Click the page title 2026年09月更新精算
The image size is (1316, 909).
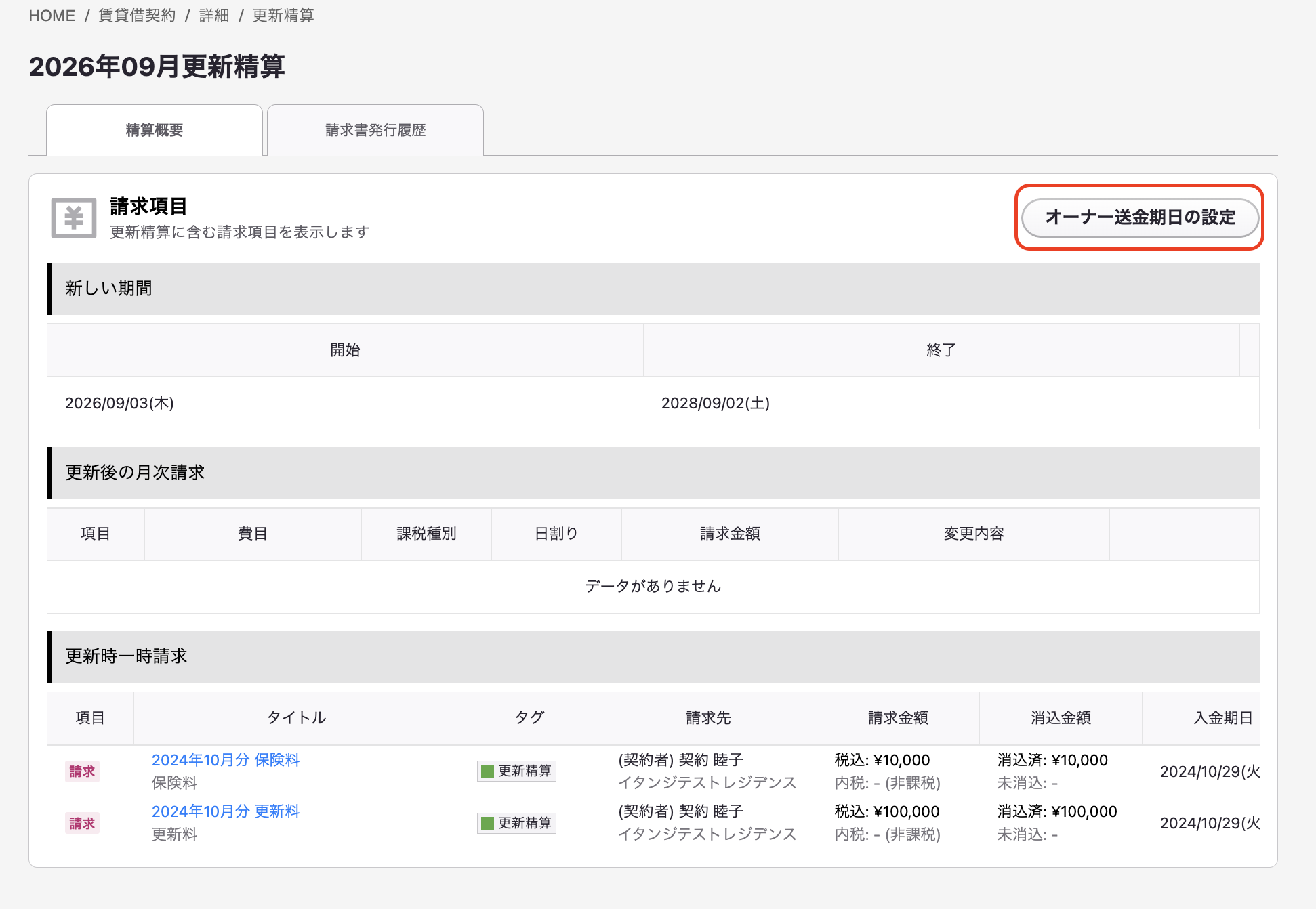(157, 66)
